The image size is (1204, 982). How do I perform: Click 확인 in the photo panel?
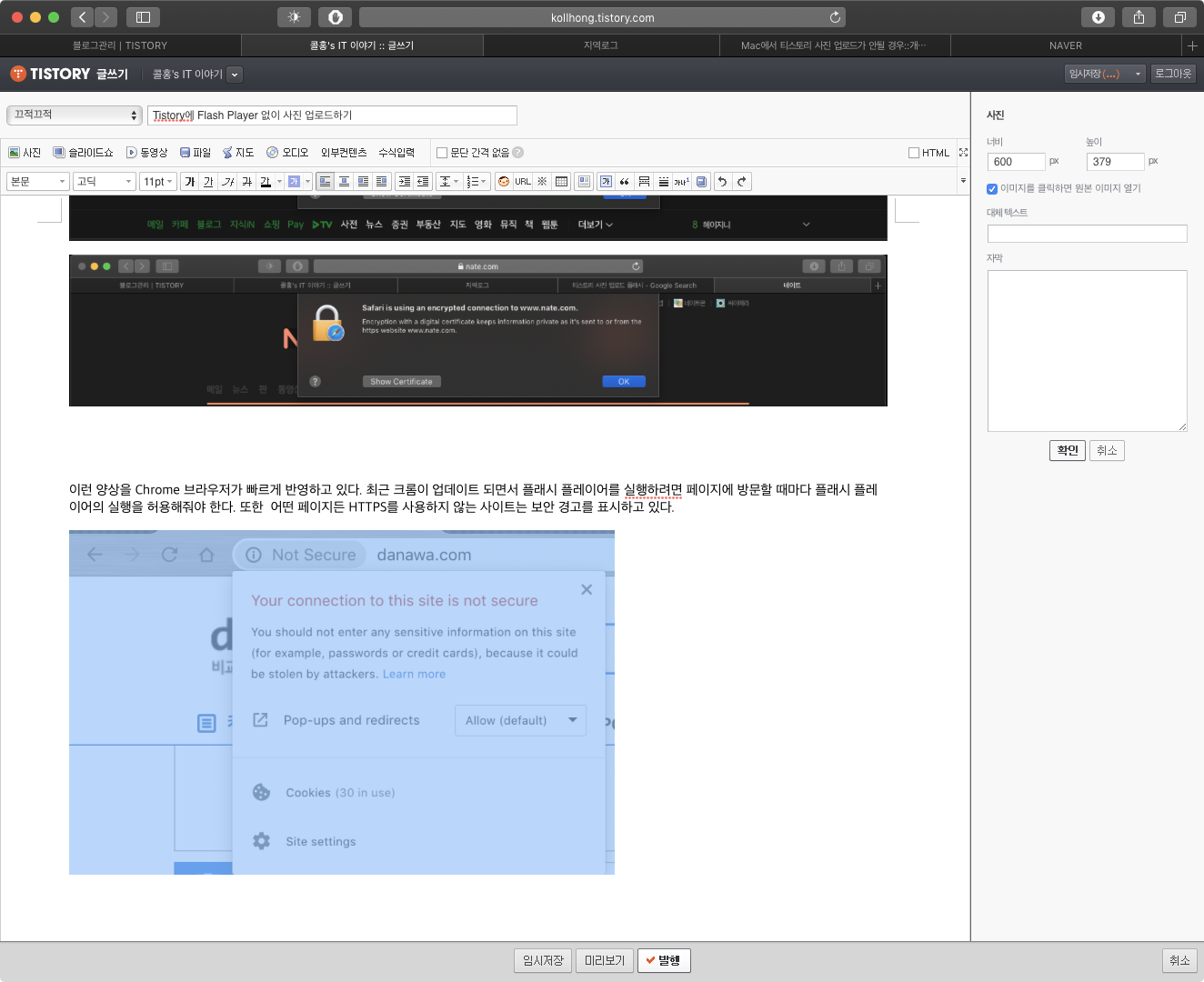point(1067,450)
